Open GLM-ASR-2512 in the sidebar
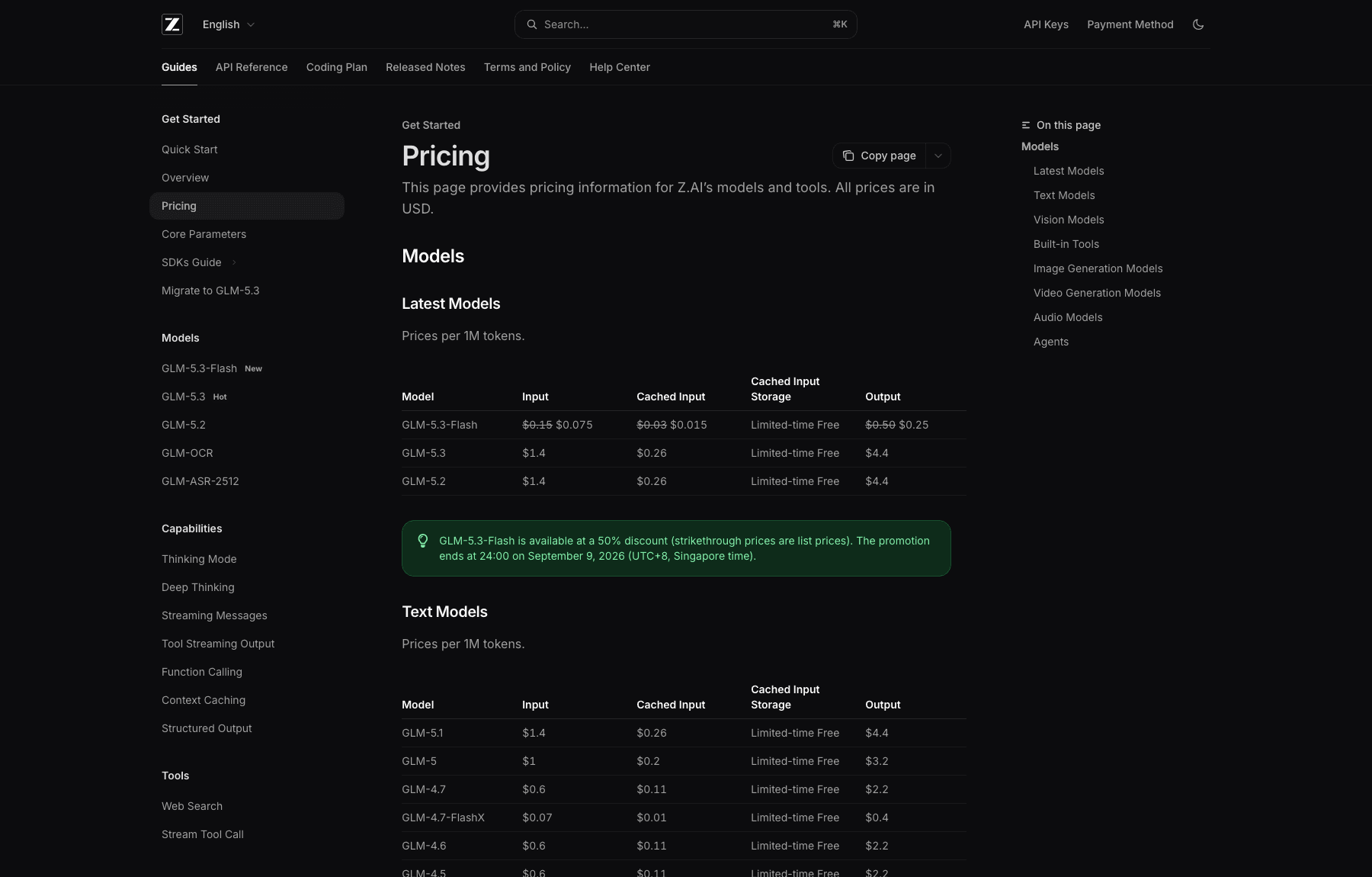This screenshot has height=877, width=1372. click(x=247, y=481)
